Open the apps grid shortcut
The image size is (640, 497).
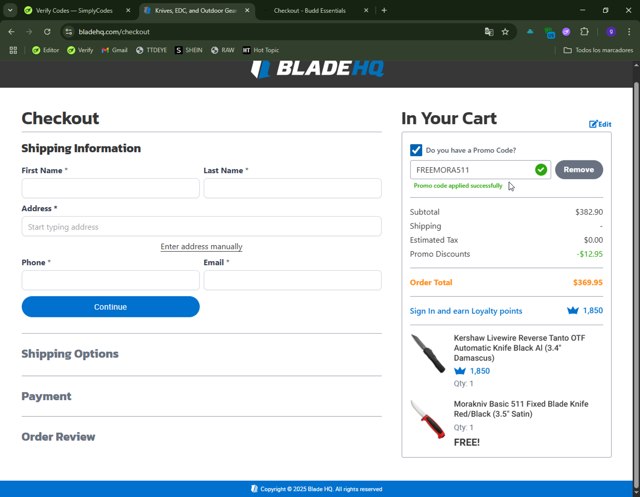pyautogui.click(x=13, y=50)
